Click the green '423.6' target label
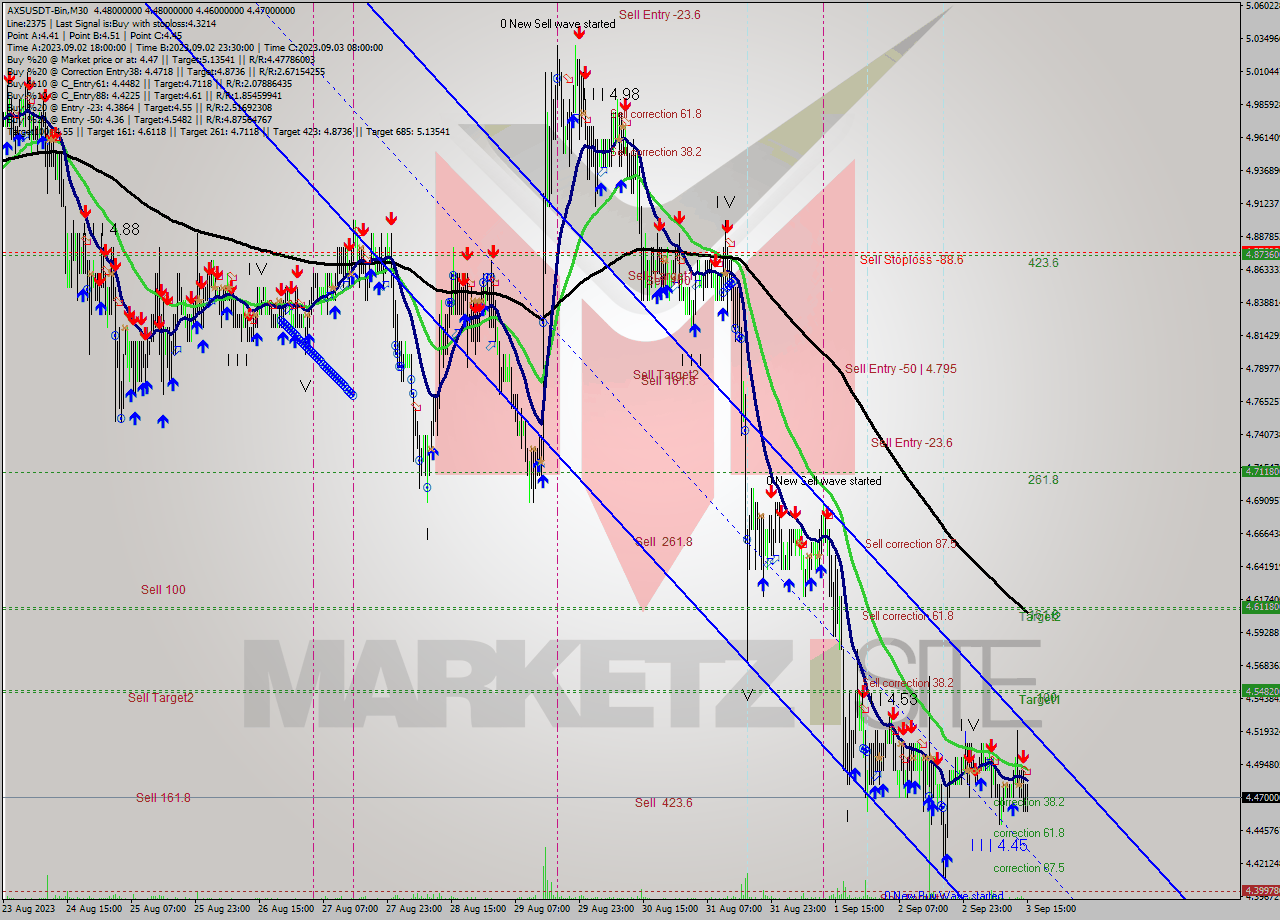The height and width of the screenshot is (920, 1280). 1043,263
